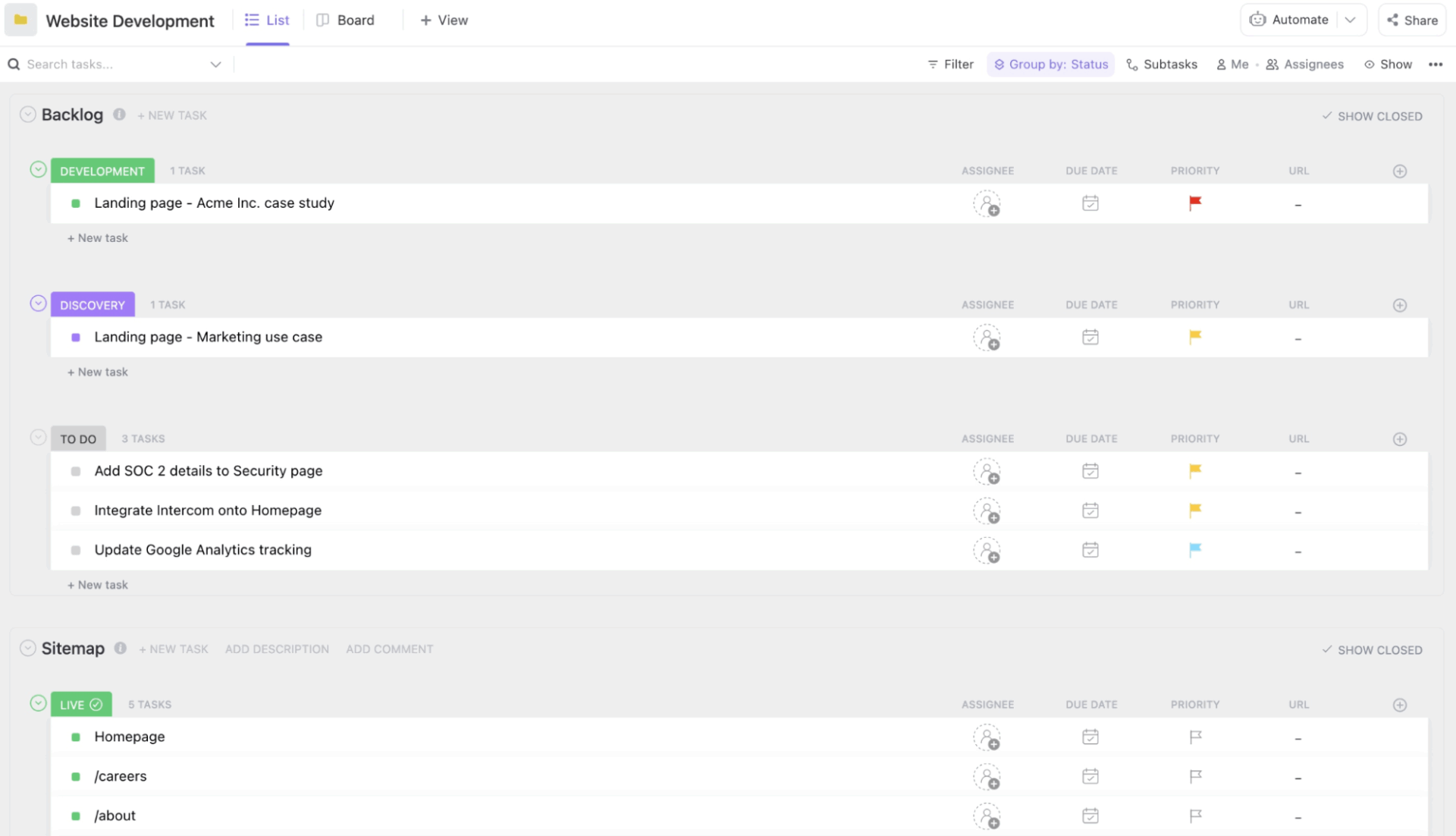Set priority flag for the Homepage task
The width and height of the screenshot is (1456, 836).
(x=1195, y=737)
